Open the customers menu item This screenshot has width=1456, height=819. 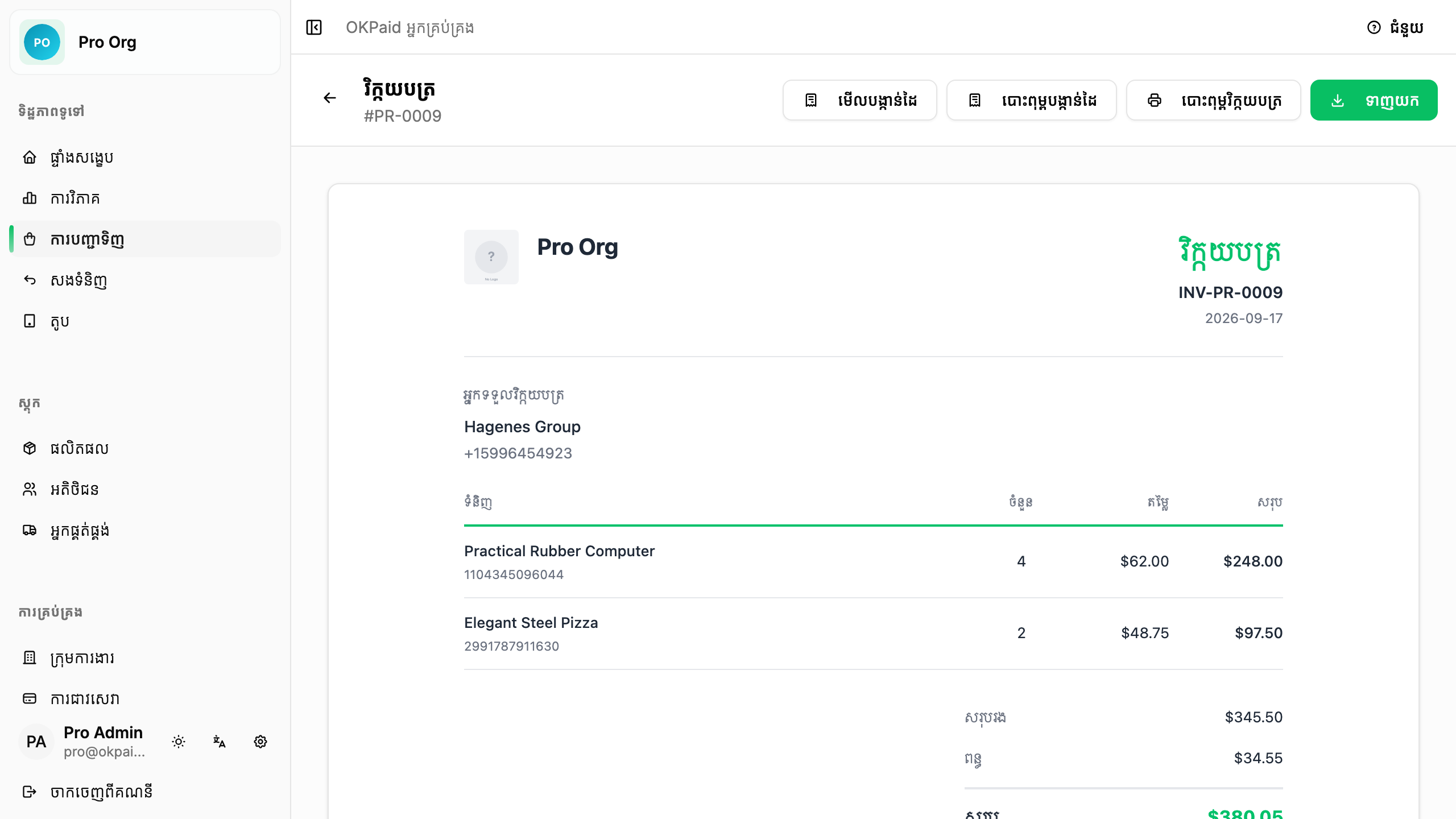tap(145, 489)
